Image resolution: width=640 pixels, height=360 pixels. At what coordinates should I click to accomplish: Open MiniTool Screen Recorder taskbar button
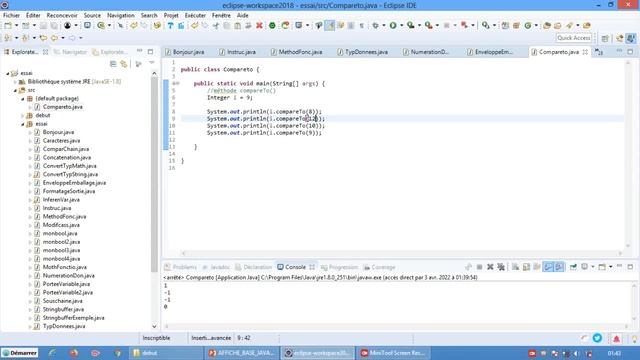[x=393, y=353]
